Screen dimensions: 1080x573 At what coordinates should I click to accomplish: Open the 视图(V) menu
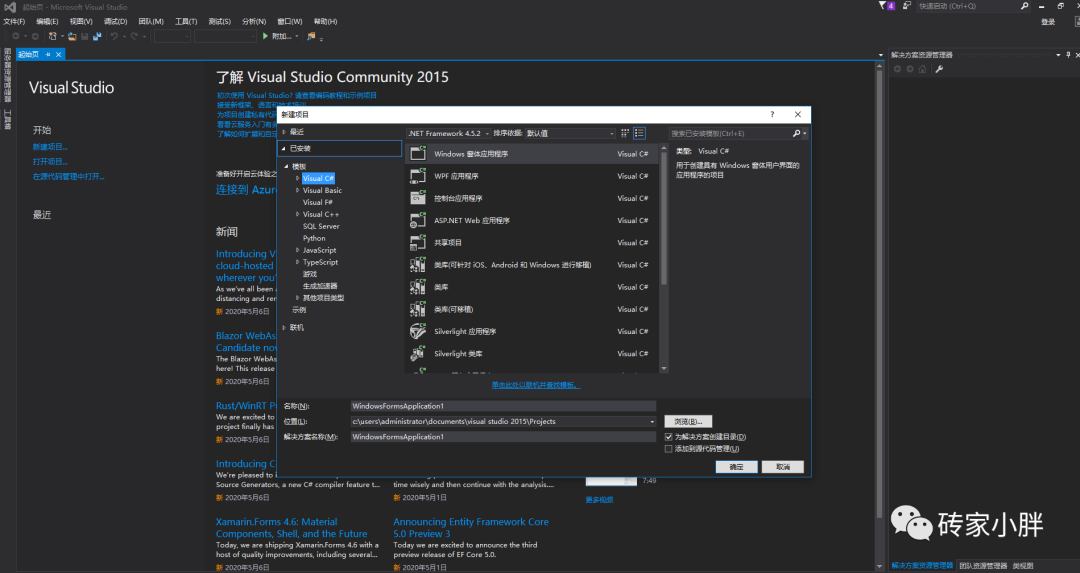[81, 21]
